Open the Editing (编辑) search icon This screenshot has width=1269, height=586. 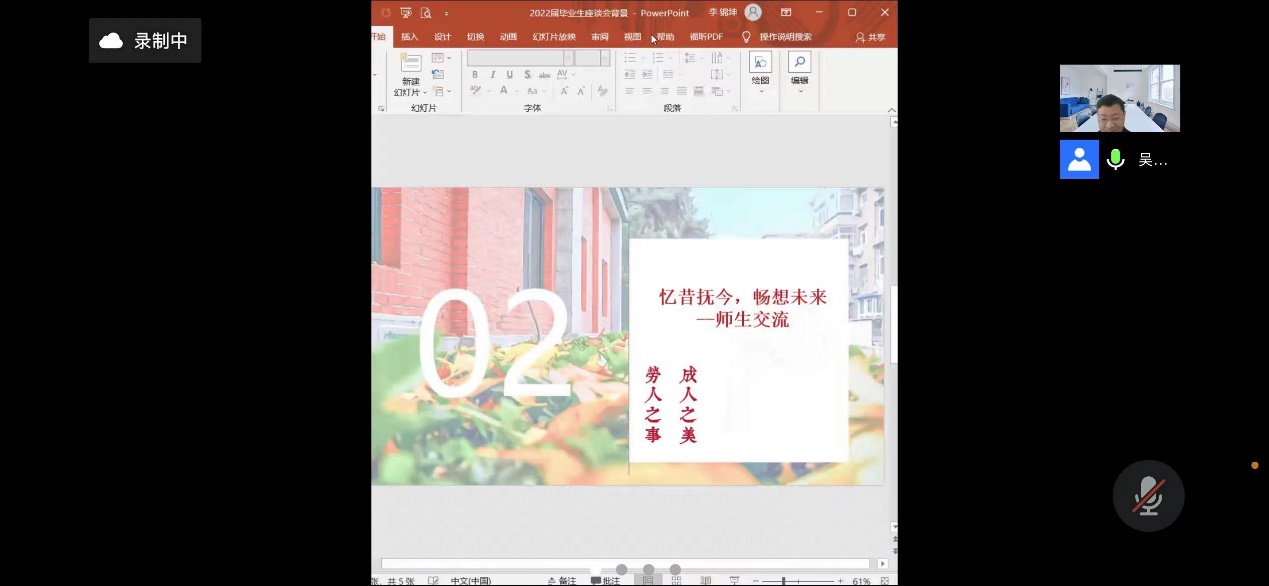pos(799,64)
